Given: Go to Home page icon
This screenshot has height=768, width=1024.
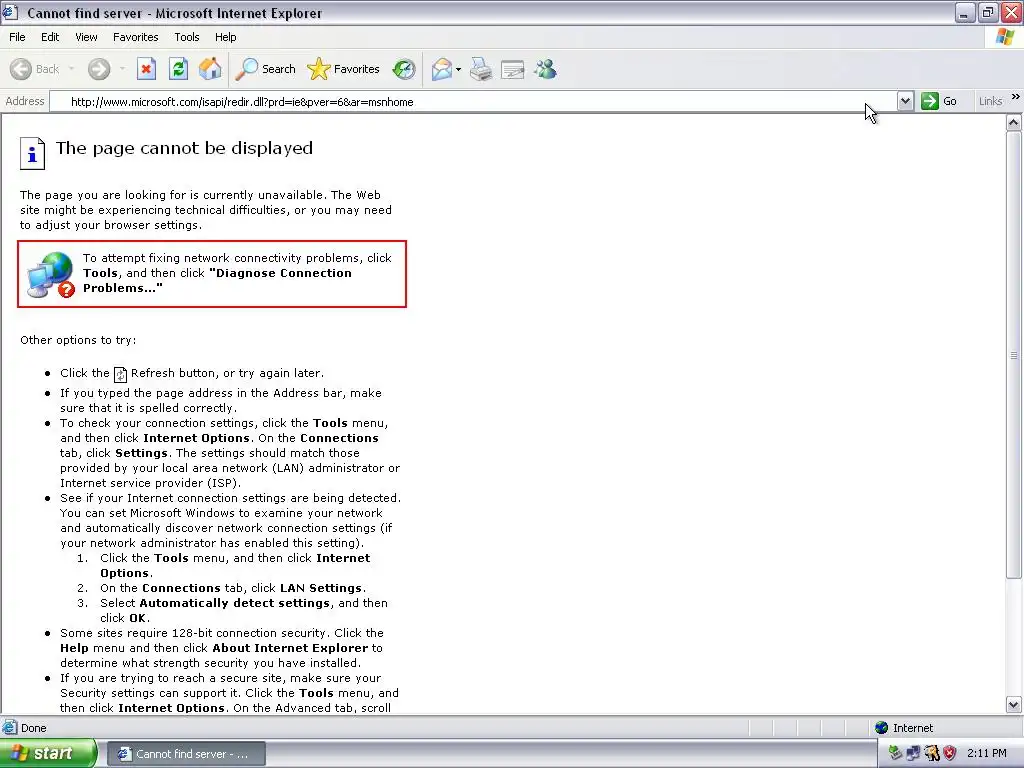Looking at the screenshot, I should click(x=210, y=69).
